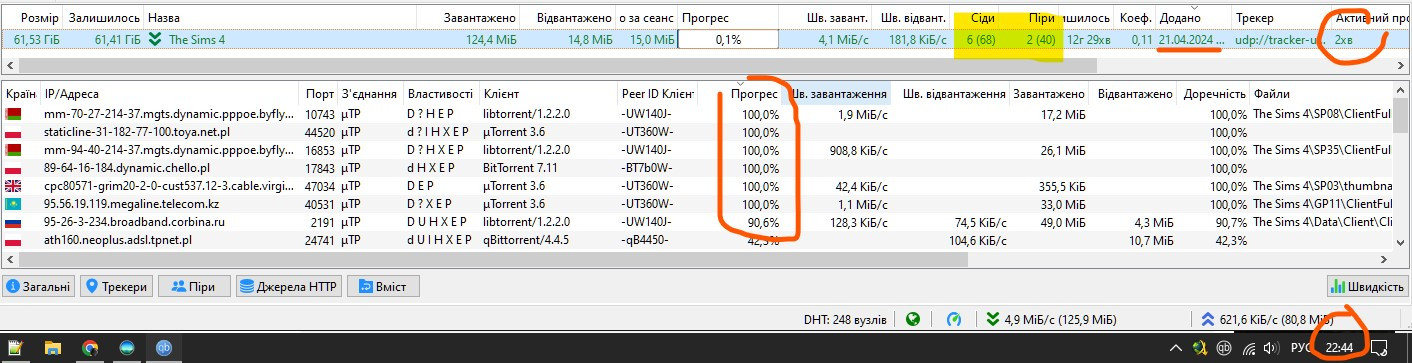Open the qBittorrent tray icon
This screenshot has height=363, width=1412.
1224,348
